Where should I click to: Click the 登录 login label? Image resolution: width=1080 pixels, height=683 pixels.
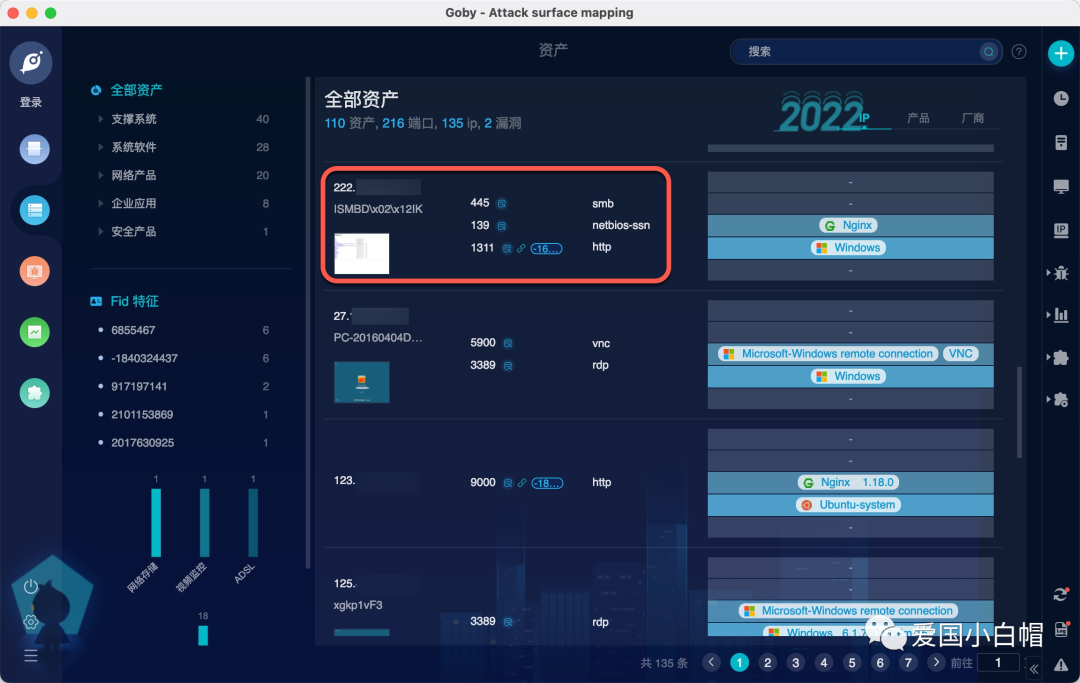point(31,102)
